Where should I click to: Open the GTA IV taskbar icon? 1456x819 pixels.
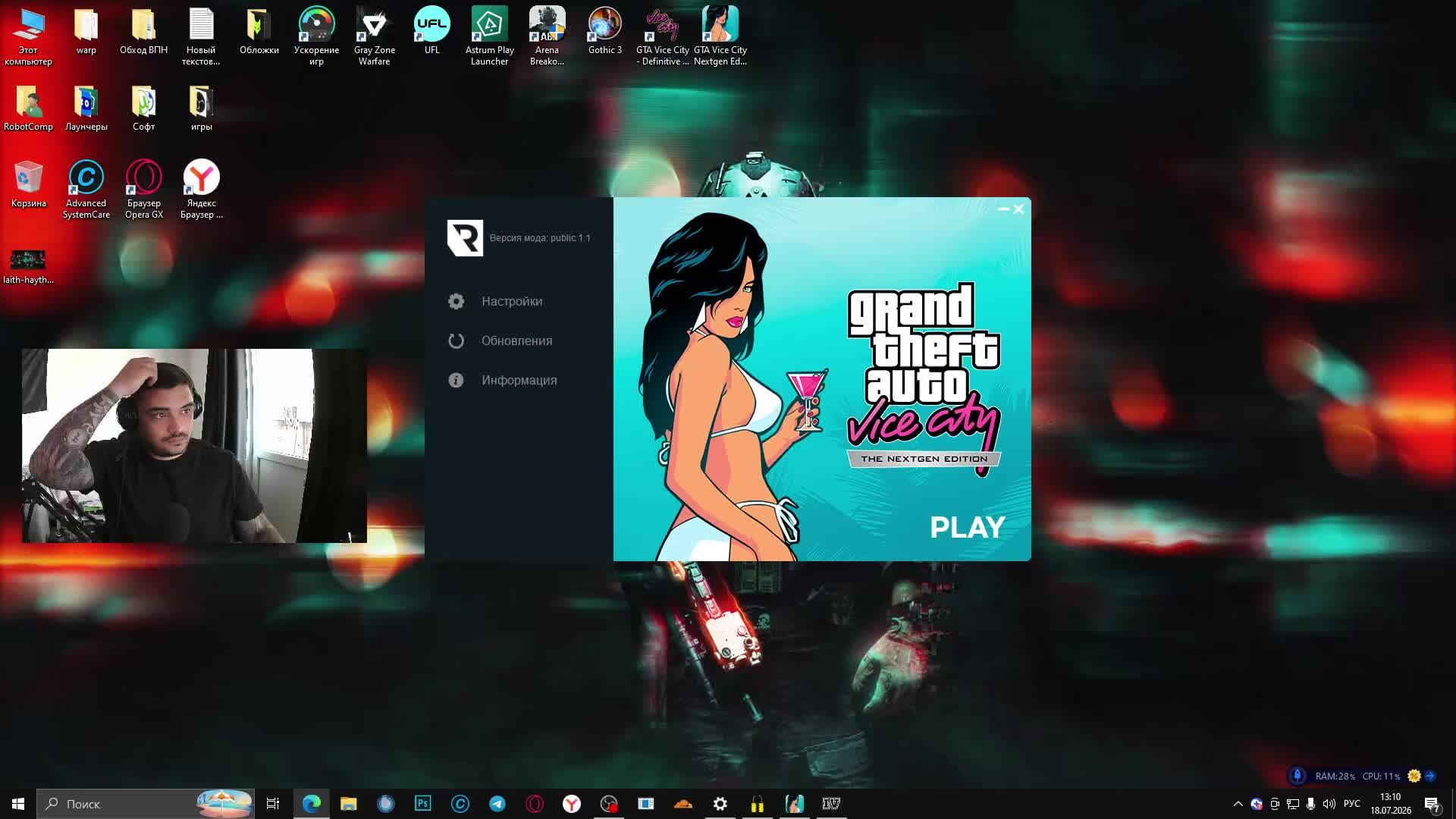832,804
